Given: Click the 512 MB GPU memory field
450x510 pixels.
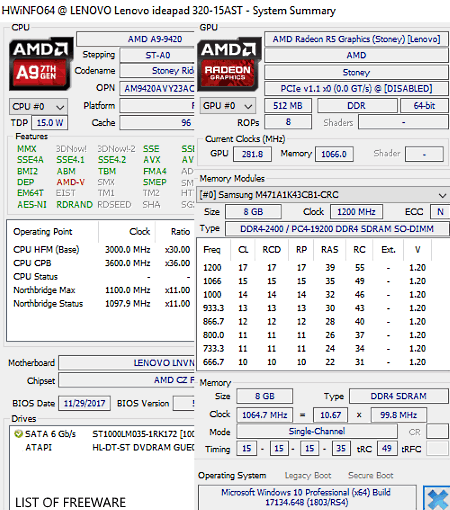Looking at the screenshot, I should [x=288, y=106].
